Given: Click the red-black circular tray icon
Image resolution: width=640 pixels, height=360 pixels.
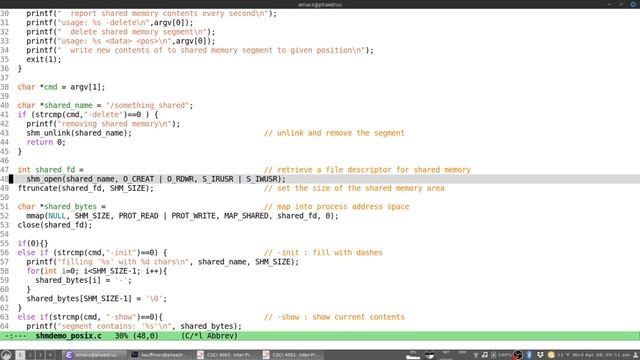Looking at the screenshot, I should tap(518, 355).
